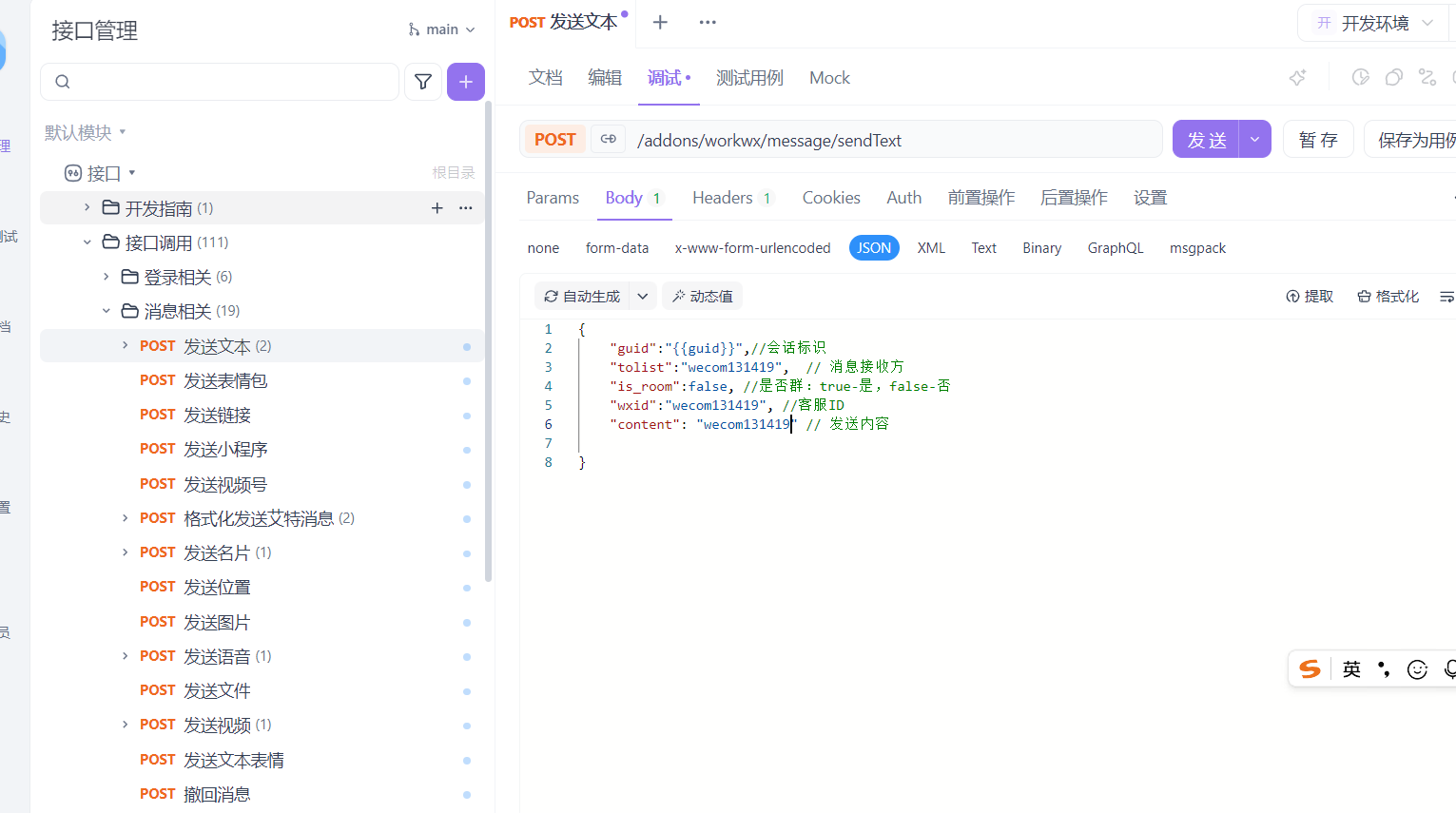
Task: Open the main branch dropdown
Action: click(x=442, y=29)
